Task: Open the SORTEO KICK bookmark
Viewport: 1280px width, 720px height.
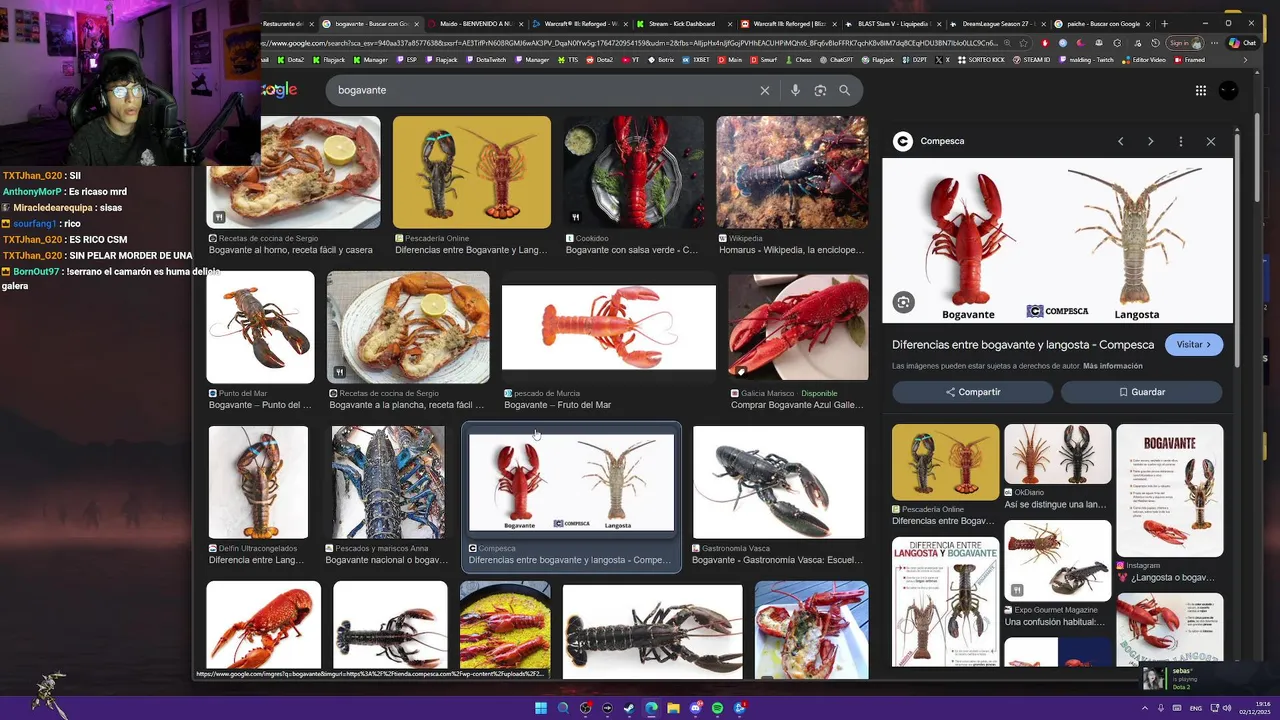Action: tap(981, 60)
